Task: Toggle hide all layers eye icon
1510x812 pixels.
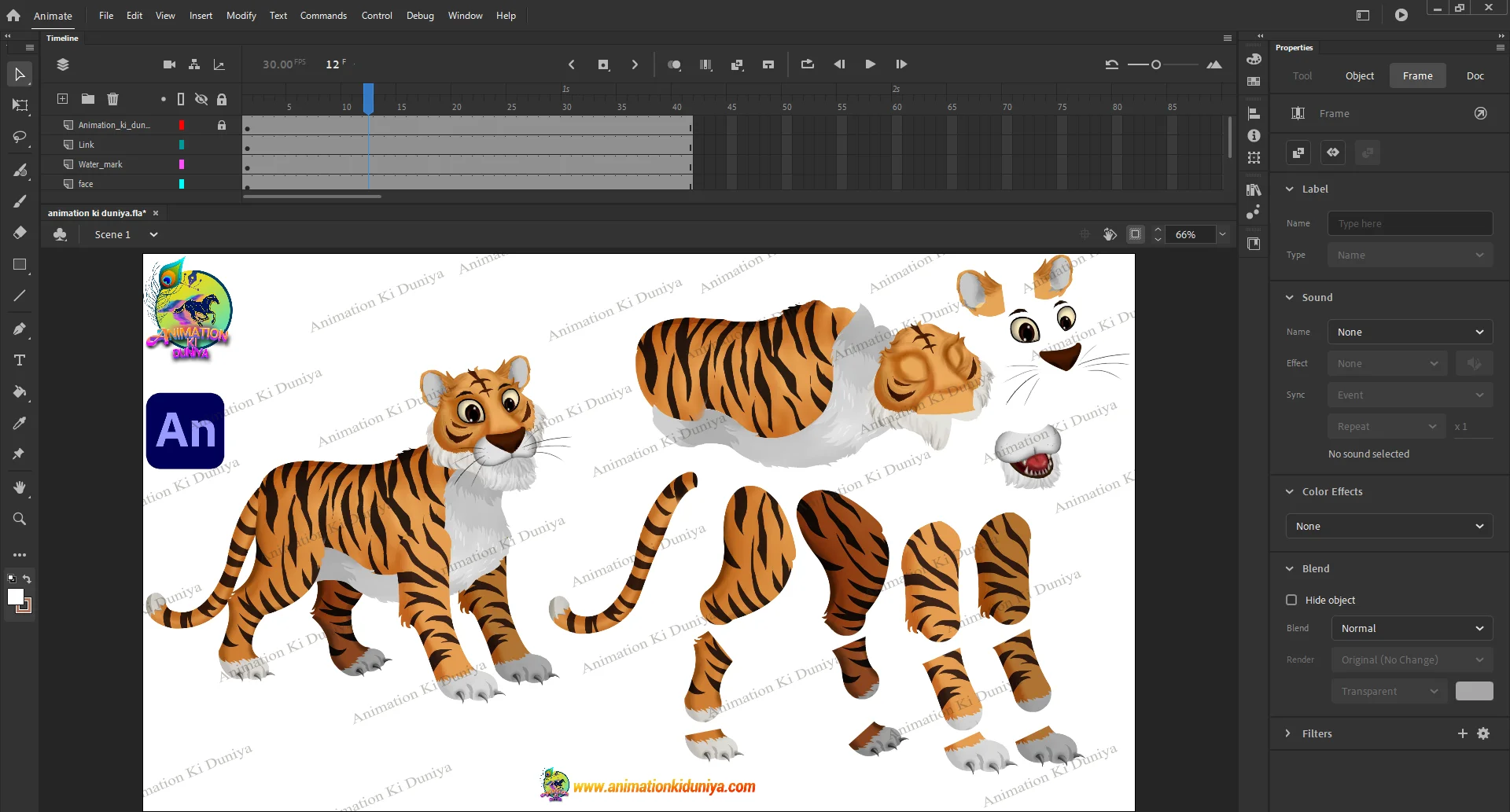Action: (201, 99)
